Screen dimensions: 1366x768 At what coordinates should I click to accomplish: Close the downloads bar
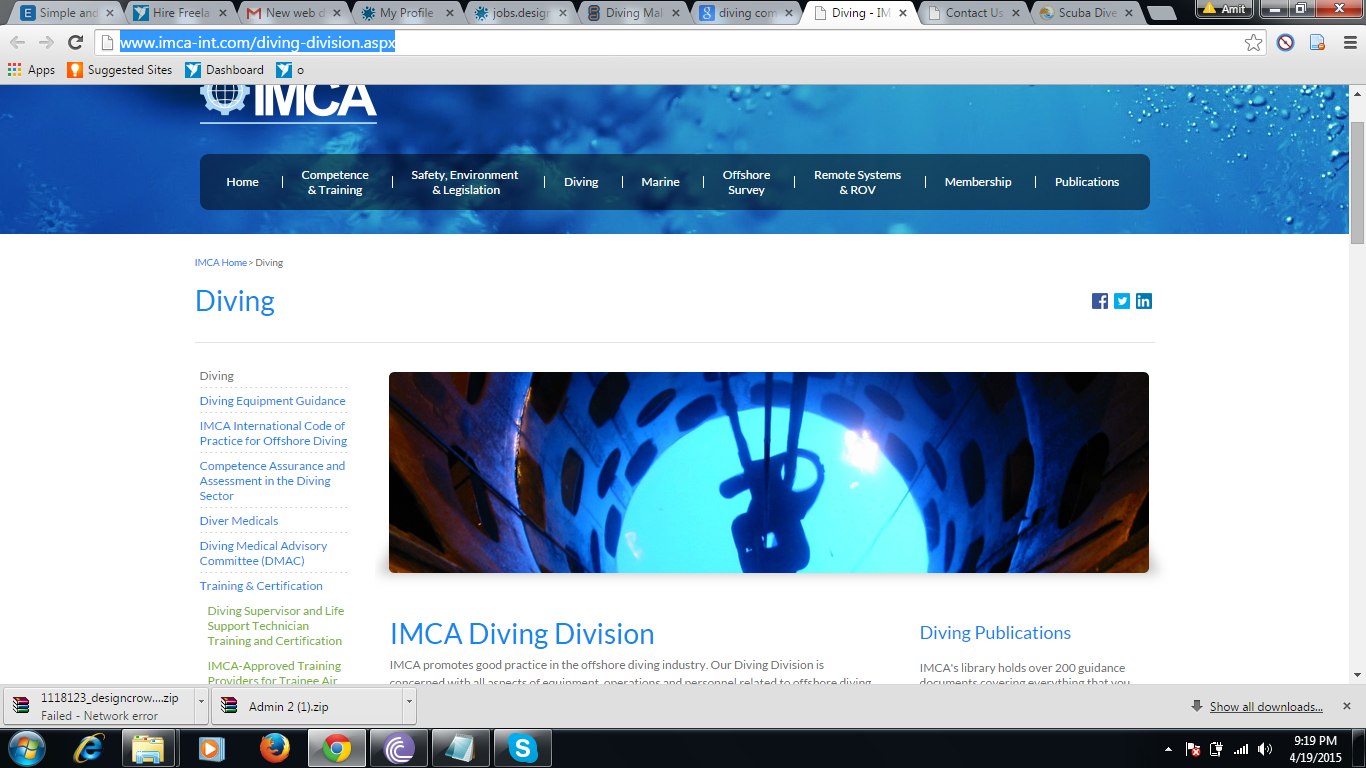click(x=1346, y=706)
